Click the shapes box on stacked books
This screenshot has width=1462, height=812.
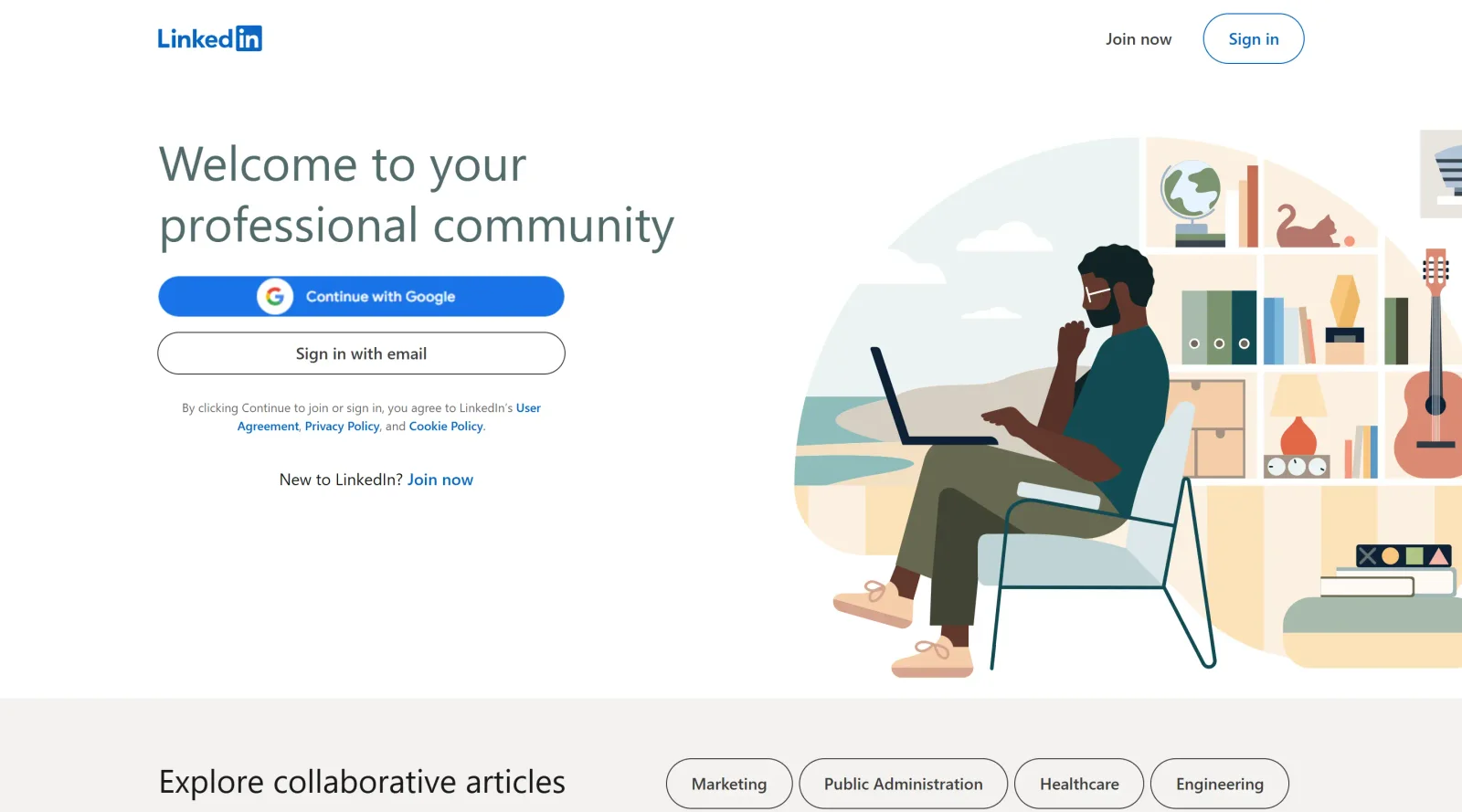pyautogui.click(x=1404, y=555)
